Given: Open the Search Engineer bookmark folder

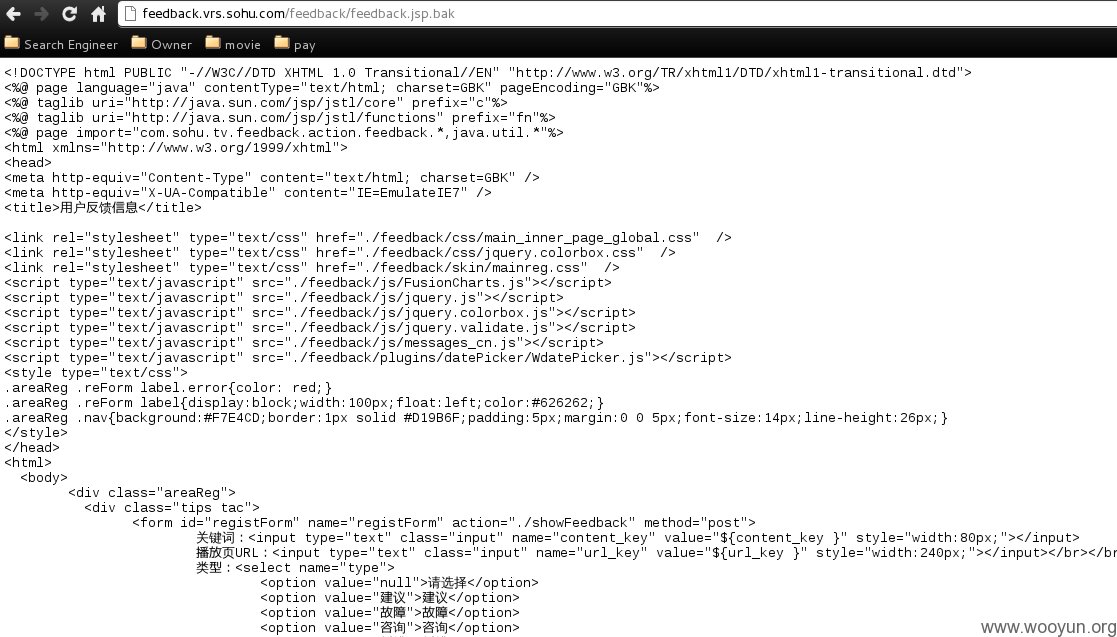Looking at the screenshot, I should pyautogui.click(x=61, y=44).
